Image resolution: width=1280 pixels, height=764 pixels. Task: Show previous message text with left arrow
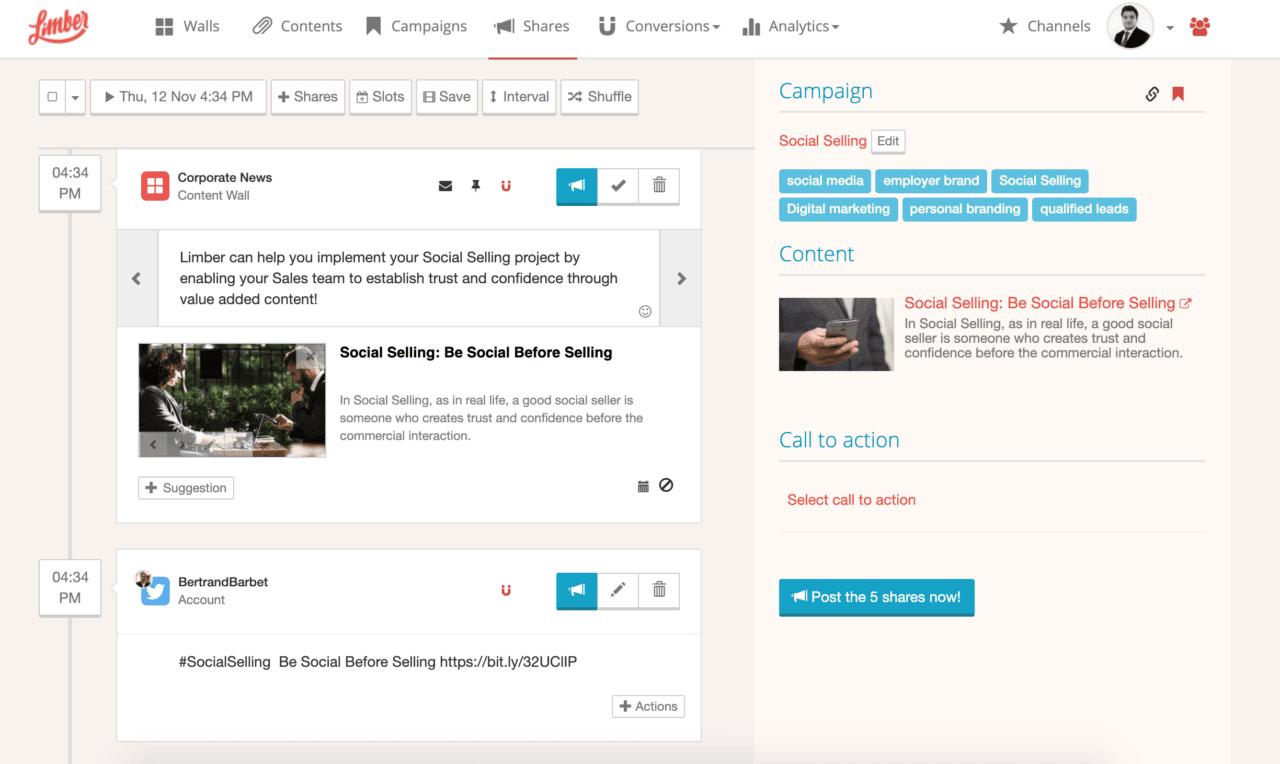pyautogui.click(x=137, y=278)
